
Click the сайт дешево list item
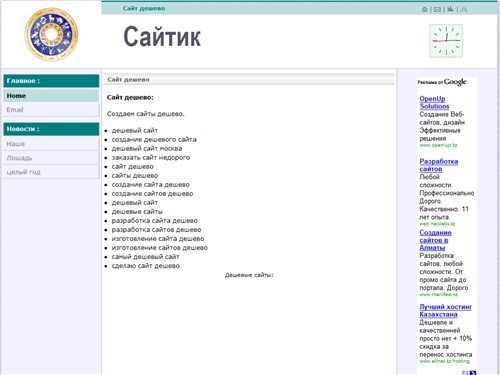point(132,166)
